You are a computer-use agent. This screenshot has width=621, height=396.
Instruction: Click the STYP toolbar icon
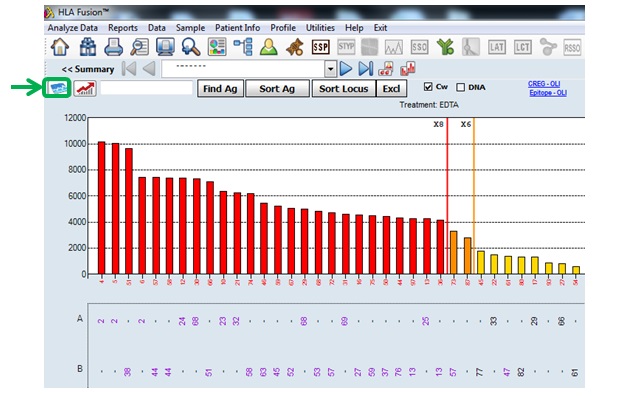coord(346,47)
